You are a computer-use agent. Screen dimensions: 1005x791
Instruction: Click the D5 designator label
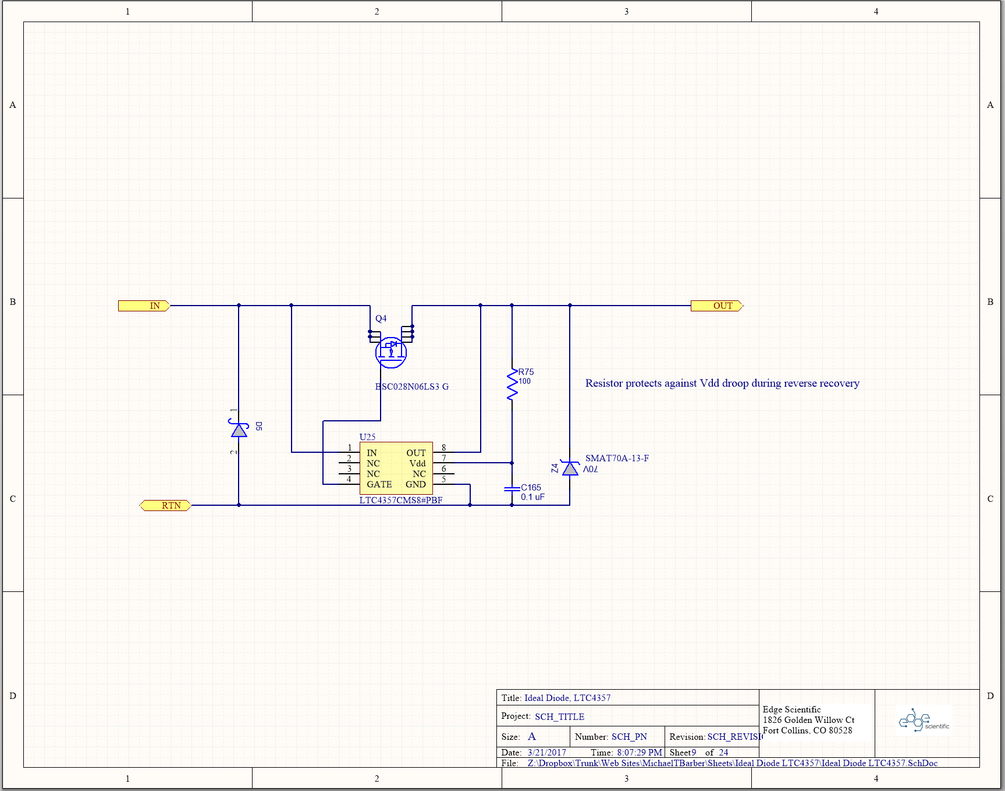[258, 426]
